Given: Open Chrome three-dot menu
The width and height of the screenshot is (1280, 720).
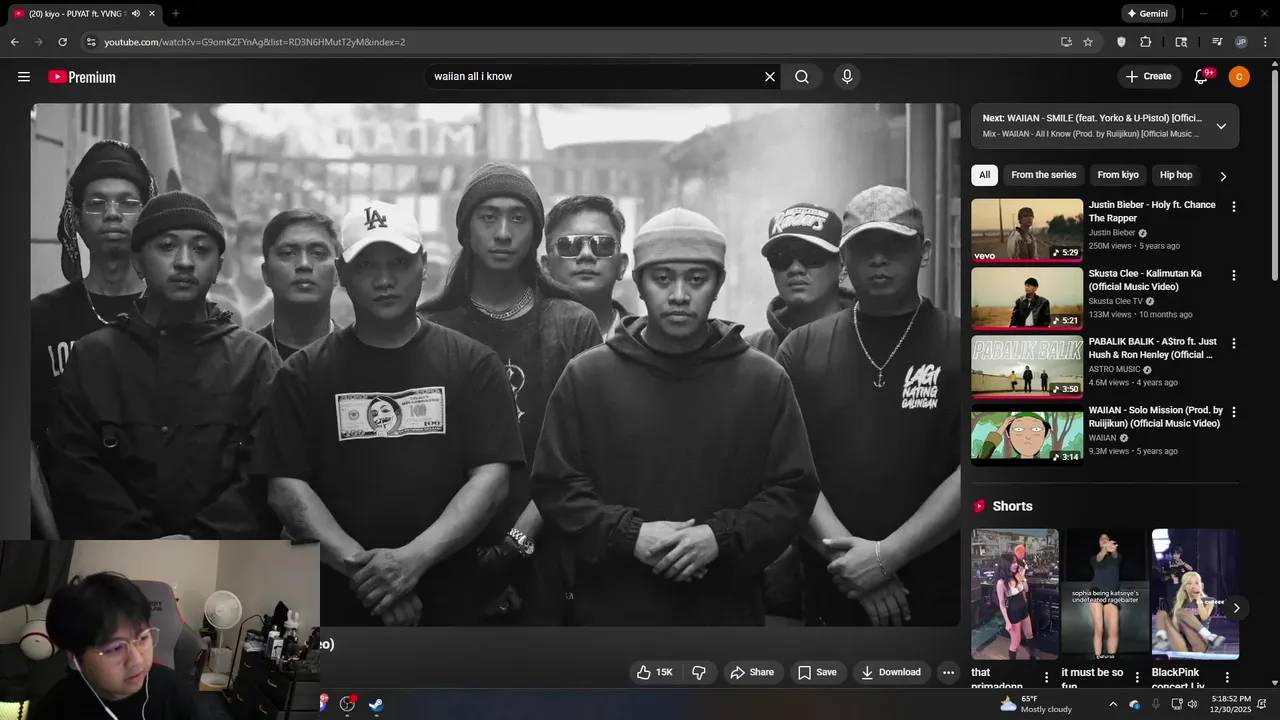Looking at the screenshot, I should tap(1264, 42).
